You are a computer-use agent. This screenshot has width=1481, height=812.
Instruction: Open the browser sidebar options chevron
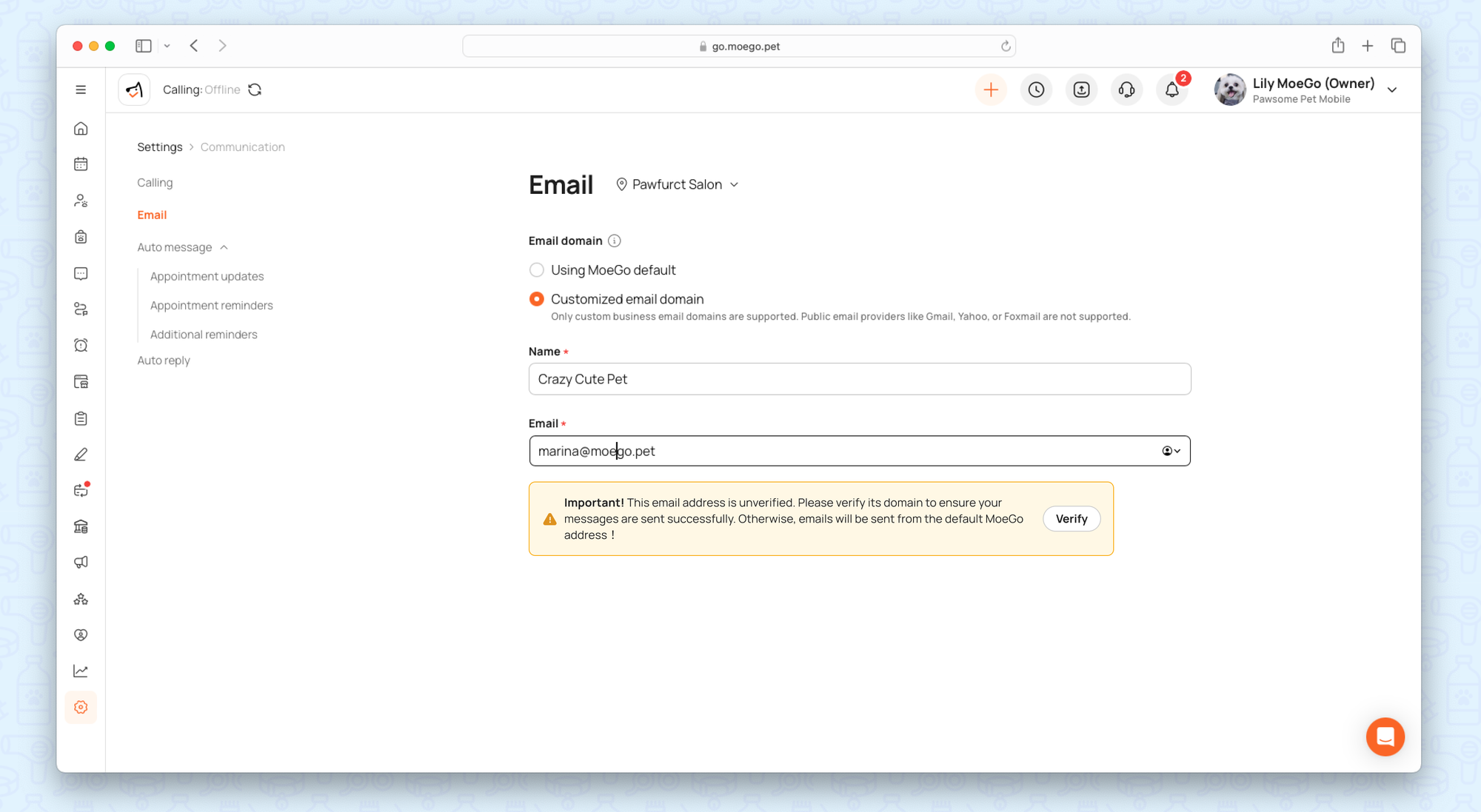click(x=167, y=46)
